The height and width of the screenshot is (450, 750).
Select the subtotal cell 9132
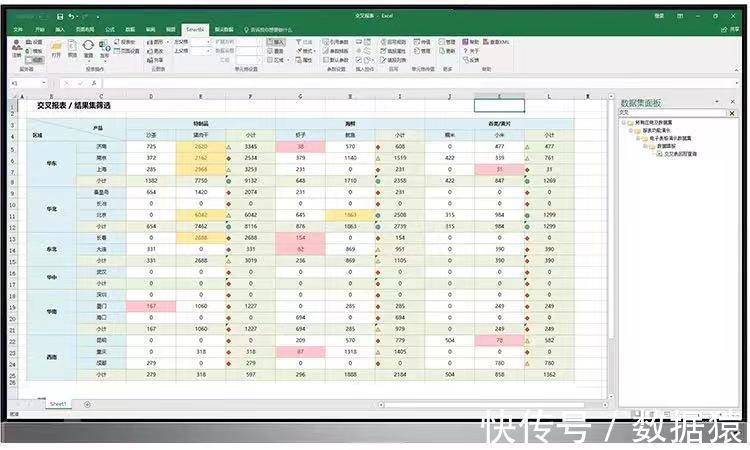point(251,181)
